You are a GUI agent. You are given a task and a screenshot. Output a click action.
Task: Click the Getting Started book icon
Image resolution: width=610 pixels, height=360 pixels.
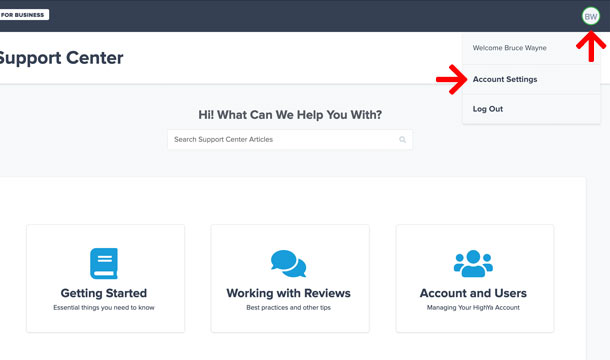(104, 263)
